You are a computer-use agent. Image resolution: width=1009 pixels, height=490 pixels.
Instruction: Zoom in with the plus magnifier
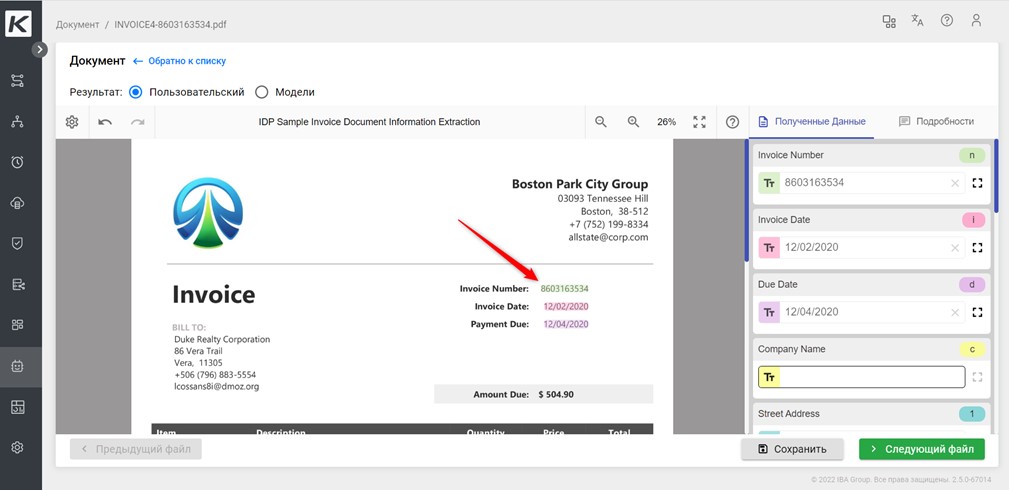pos(633,122)
